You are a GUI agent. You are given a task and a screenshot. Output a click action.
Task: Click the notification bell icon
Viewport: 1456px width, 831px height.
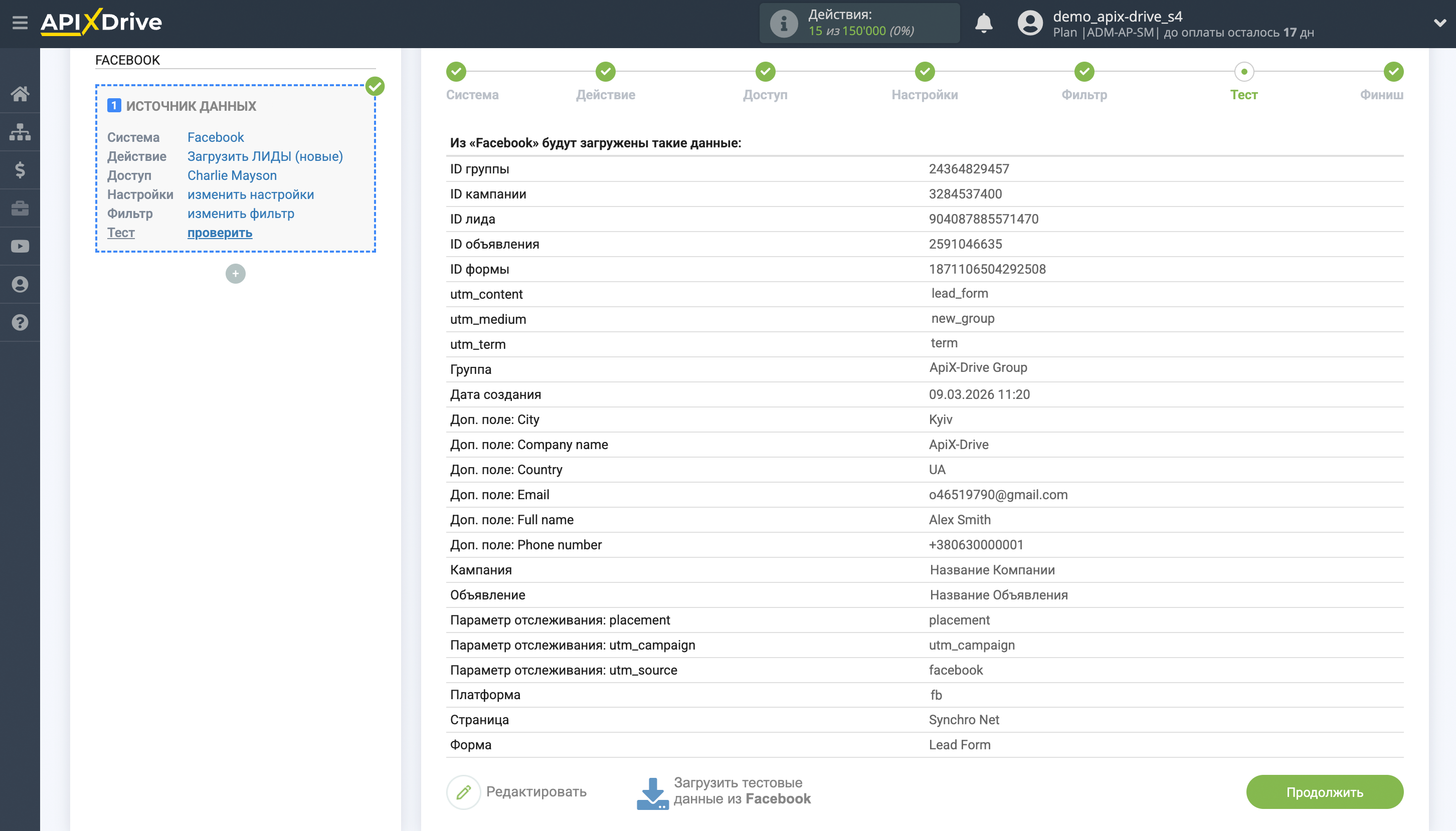[x=983, y=24]
